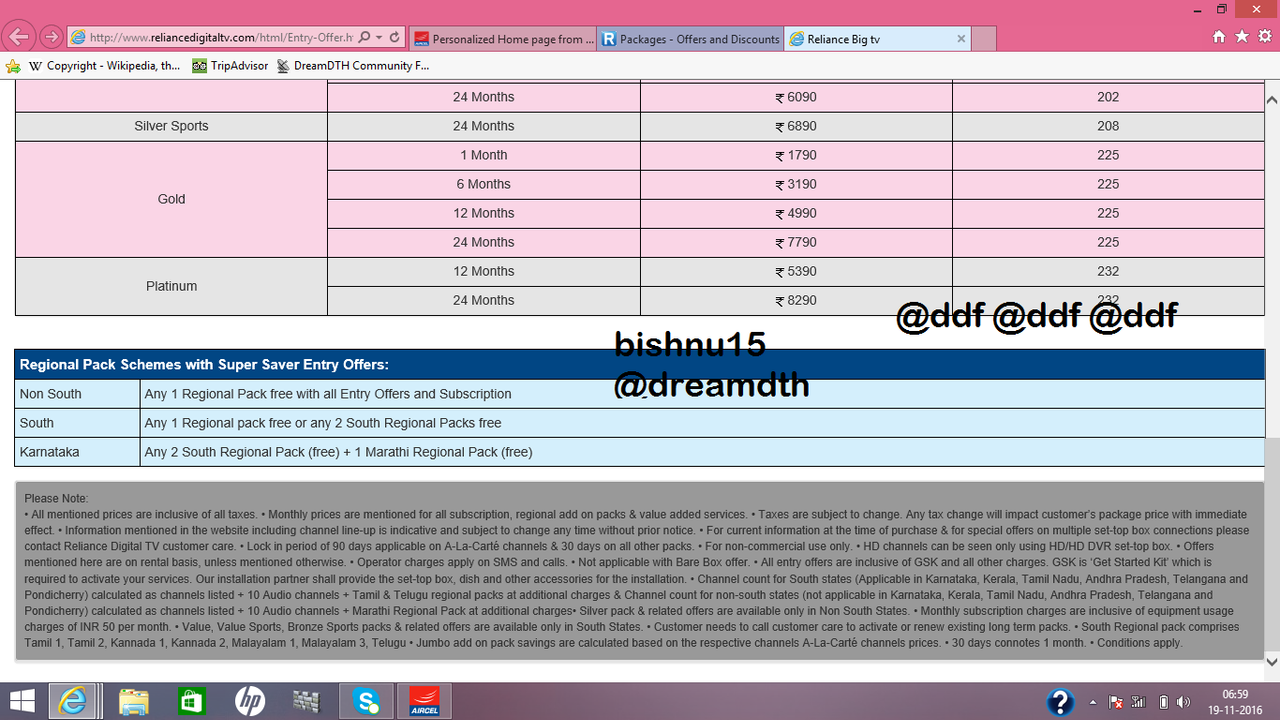This screenshot has width=1280, height=720.
Task: Click the Internet Explorer taskbar icon
Action: point(73,701)
